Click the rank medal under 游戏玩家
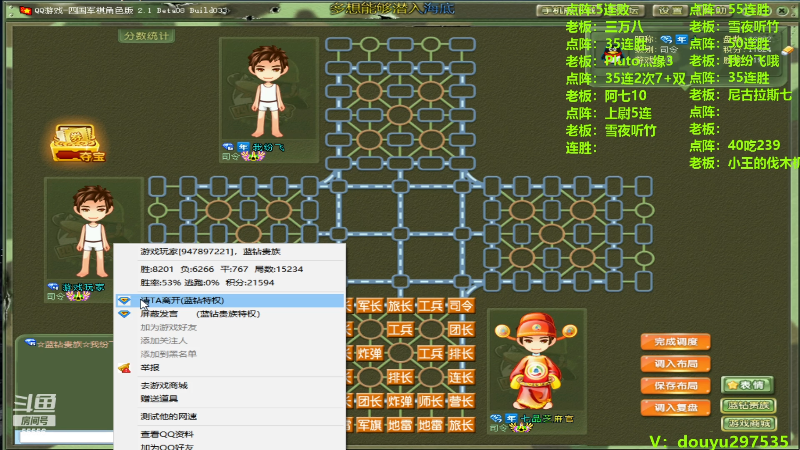Screen dimensions: 800x450 (78, 296)
